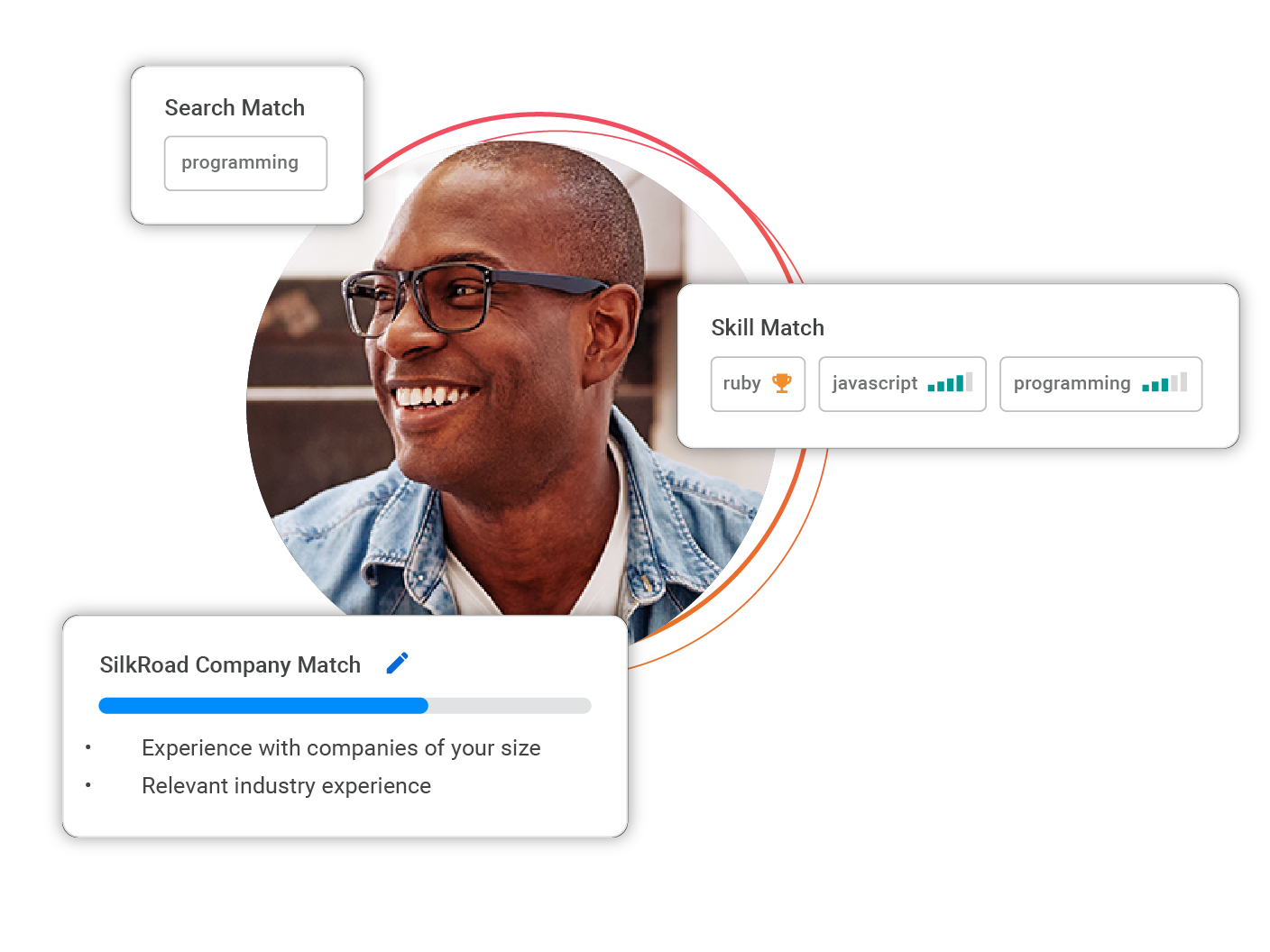Toggle the programming skill chip
This screenshot has height=952, width=1270.
(x=1100, y=383)
